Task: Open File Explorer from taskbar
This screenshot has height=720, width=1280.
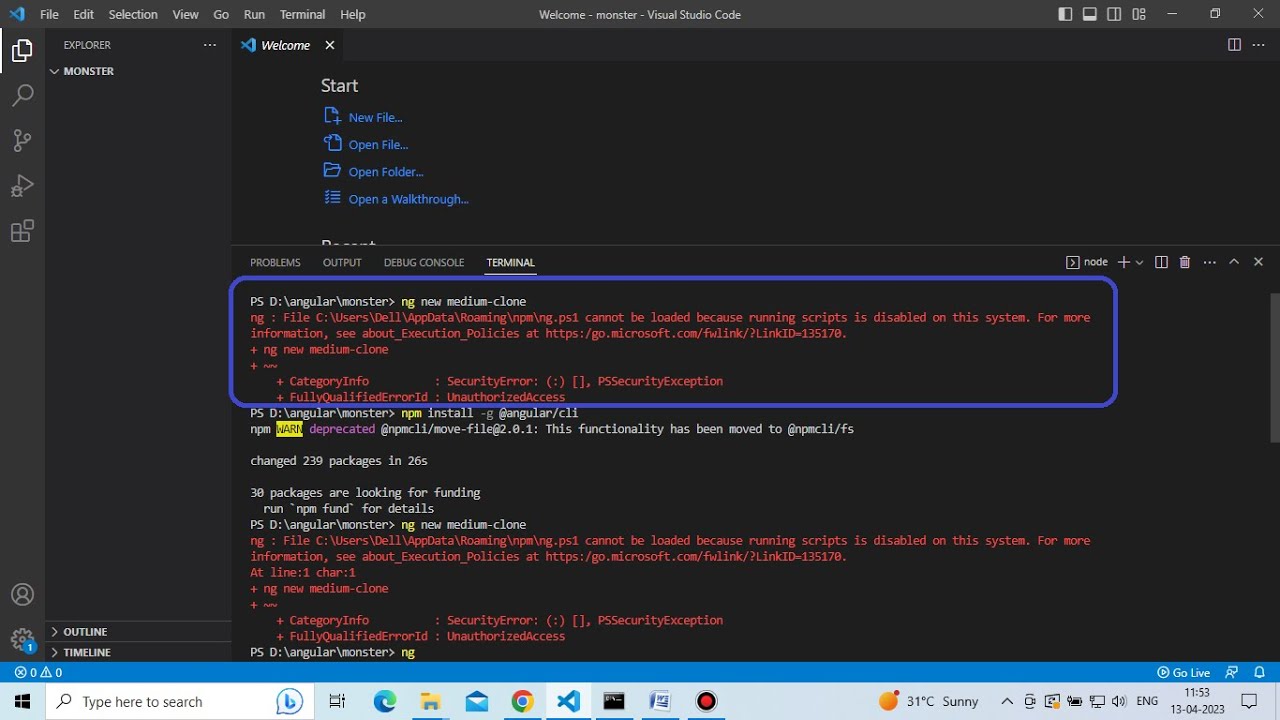Action: point(430,701)
